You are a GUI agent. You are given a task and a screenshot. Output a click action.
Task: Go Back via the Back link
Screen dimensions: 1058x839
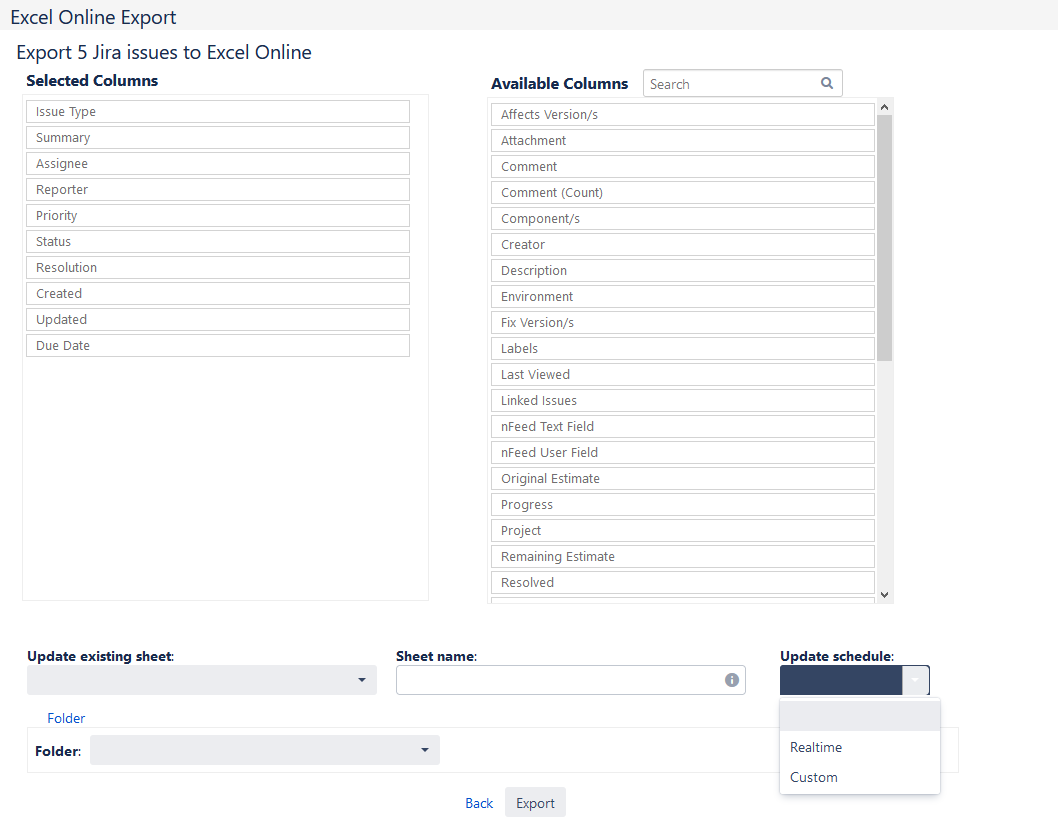pyautogui.click(x=479, y=803)
